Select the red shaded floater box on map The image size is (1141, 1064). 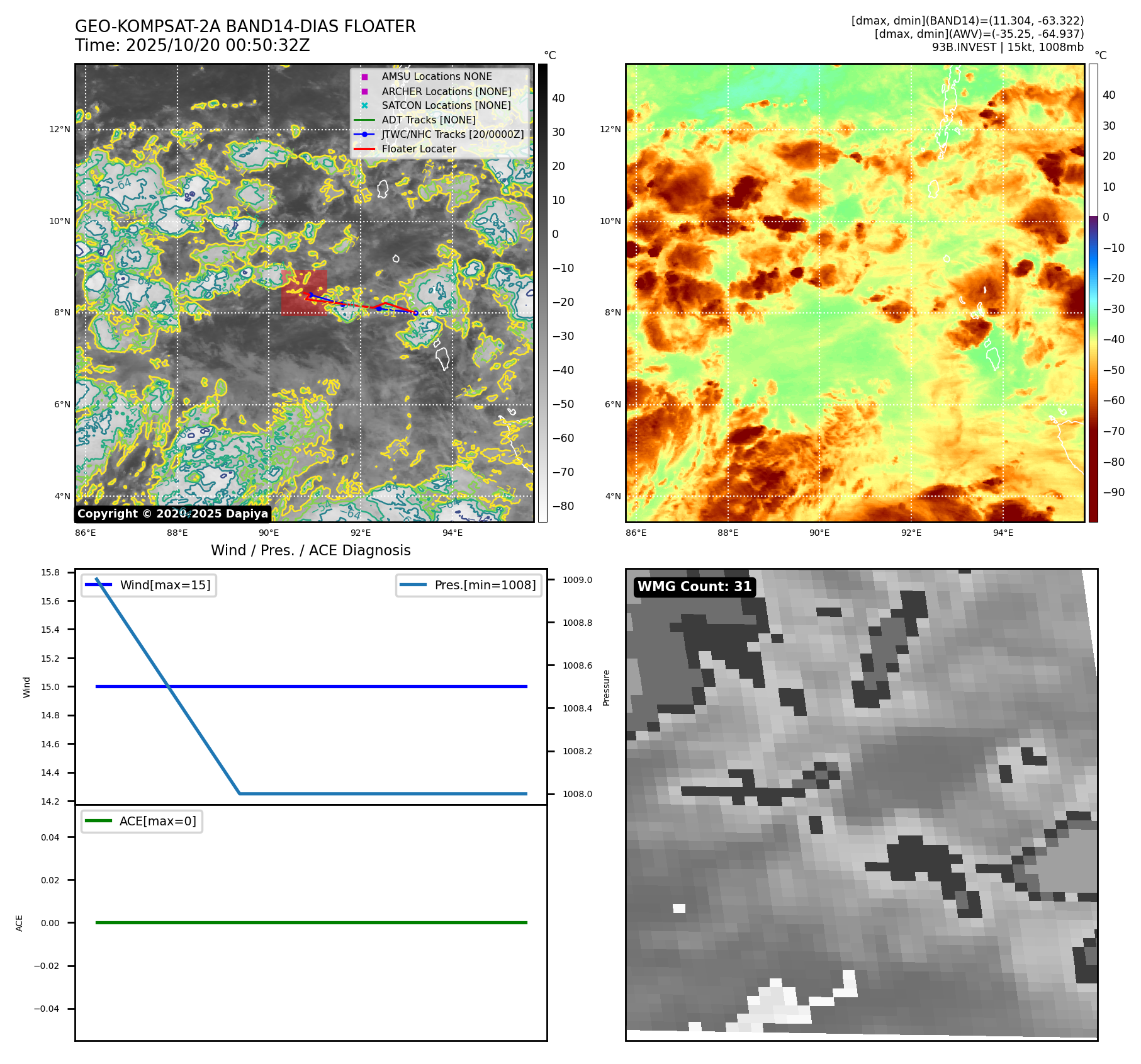click(x=304, y=292)
